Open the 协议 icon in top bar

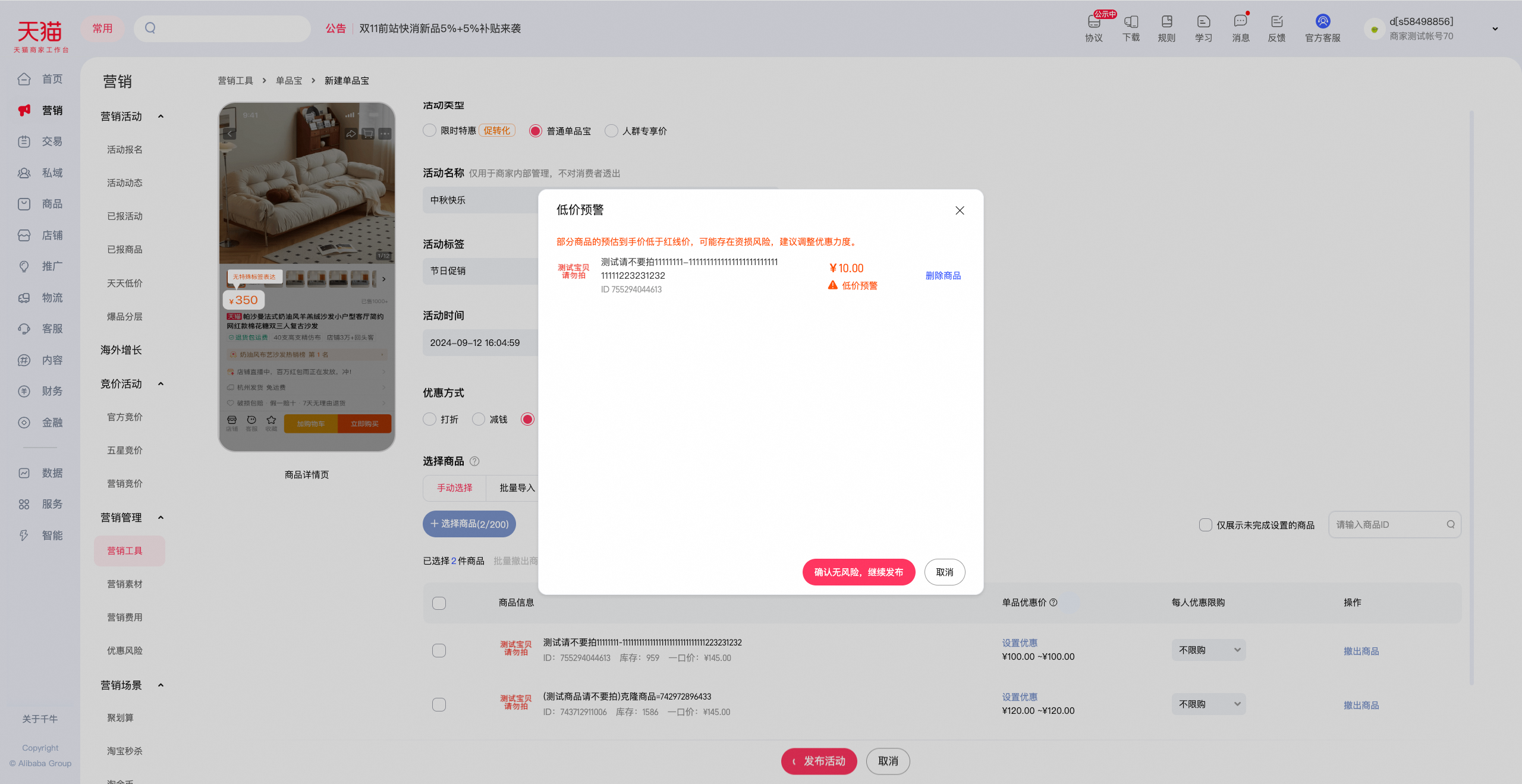pyautogui.click(x=1094, y=28)
